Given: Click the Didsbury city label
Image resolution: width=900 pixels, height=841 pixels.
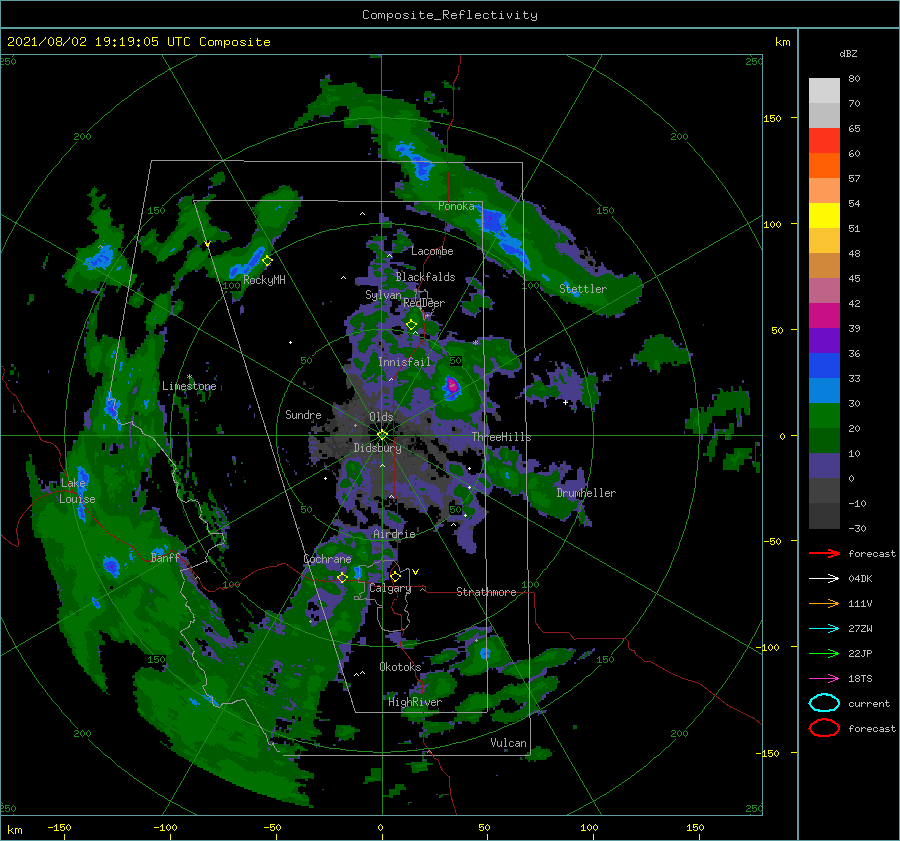Looking at the screenshot, I should click(378, 448).
